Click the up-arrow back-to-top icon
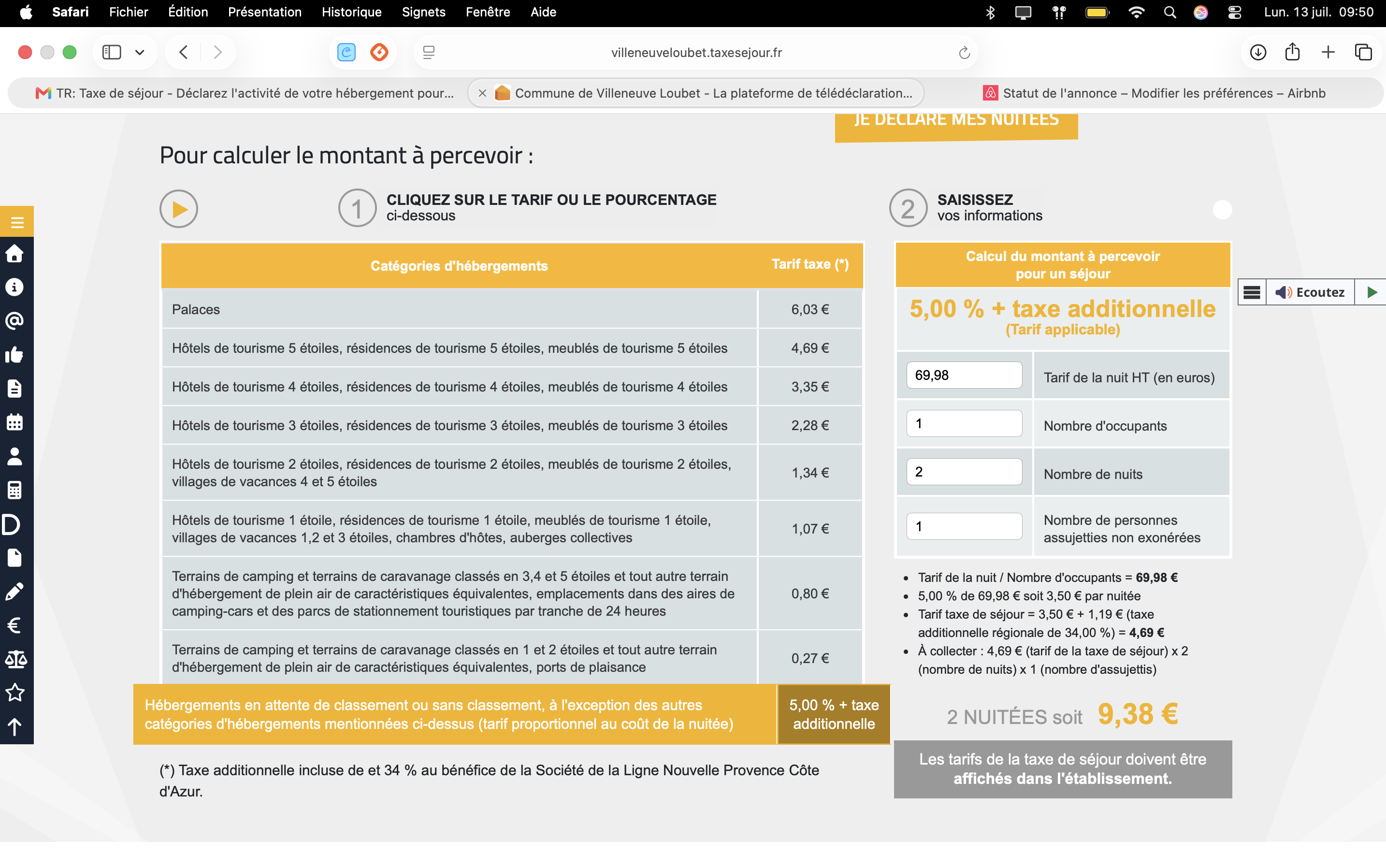The image size is (1386, 868). click(14, 727)
